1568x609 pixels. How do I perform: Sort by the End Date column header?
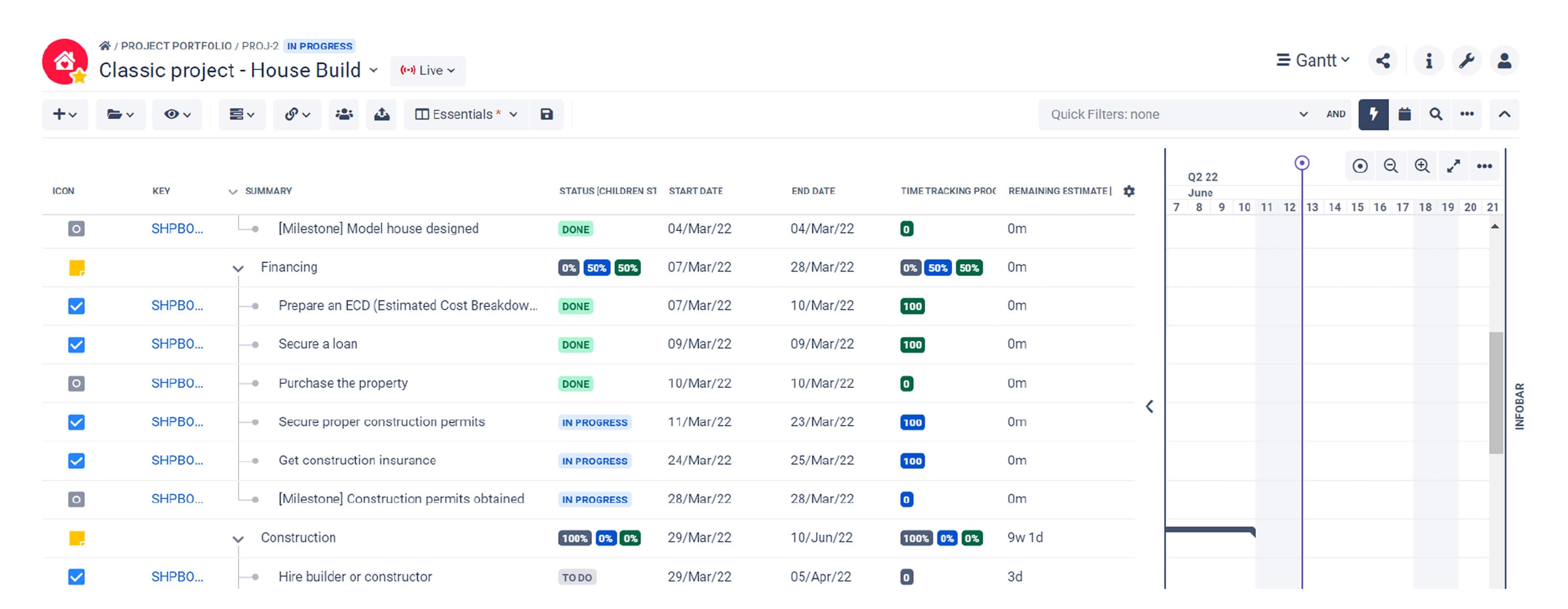pyautogui.click(x=813, y=191)
